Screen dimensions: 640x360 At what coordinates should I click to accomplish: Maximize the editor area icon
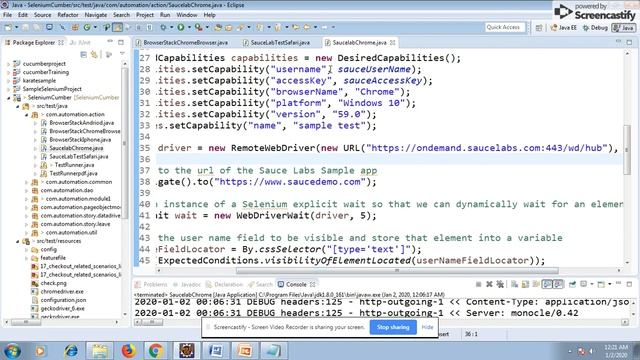pyautogui.click(x=629, y=42)
